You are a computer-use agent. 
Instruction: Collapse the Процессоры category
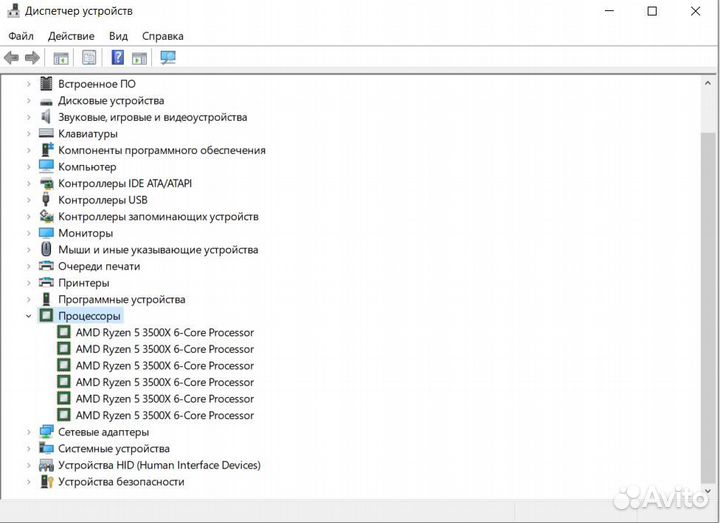coord(28,316)
